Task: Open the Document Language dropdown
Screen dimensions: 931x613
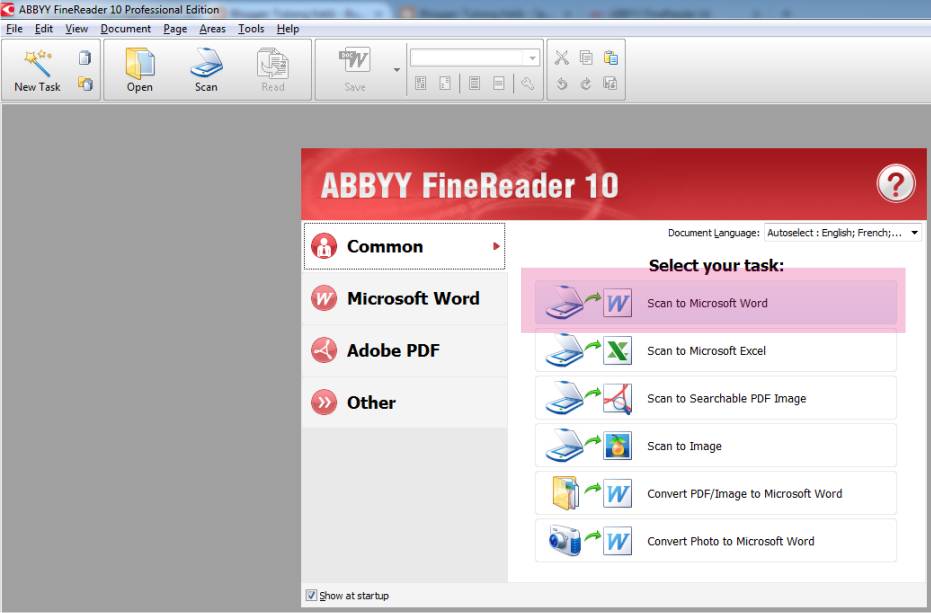Action: pyautogui.click(x=843, y=233)
